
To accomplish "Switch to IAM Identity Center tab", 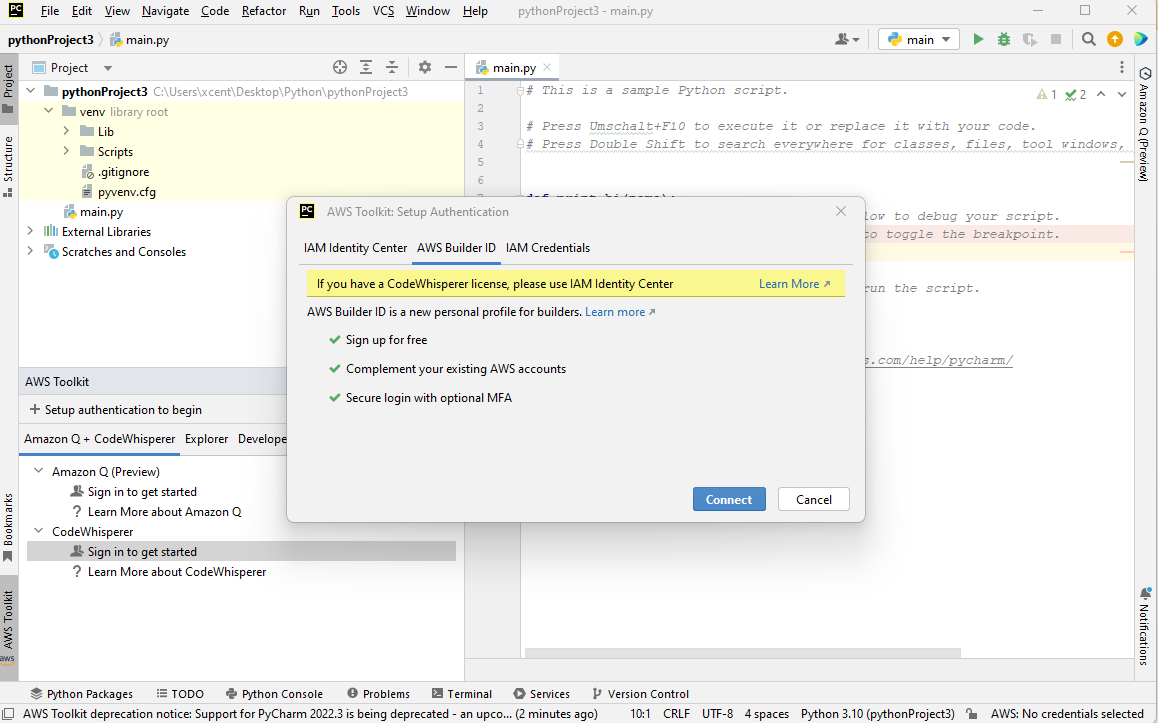I will point(355,248).
